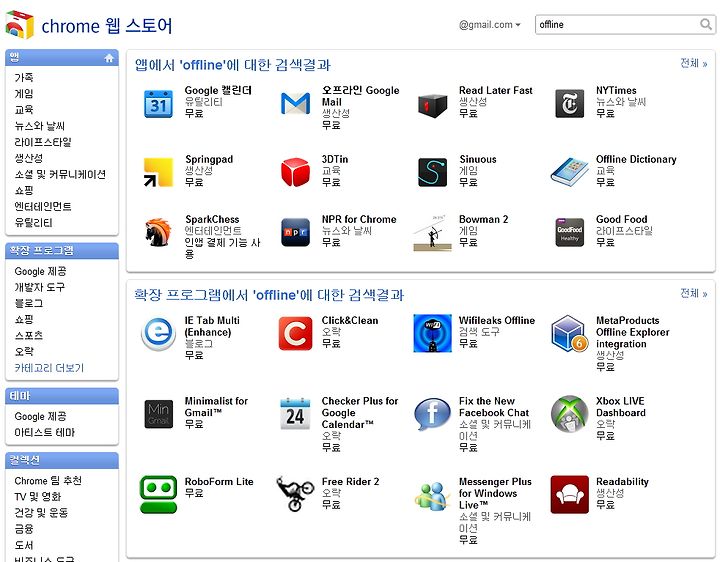
Task: Open the Free Rider 2 bike icon
Action: click(295, 494)
